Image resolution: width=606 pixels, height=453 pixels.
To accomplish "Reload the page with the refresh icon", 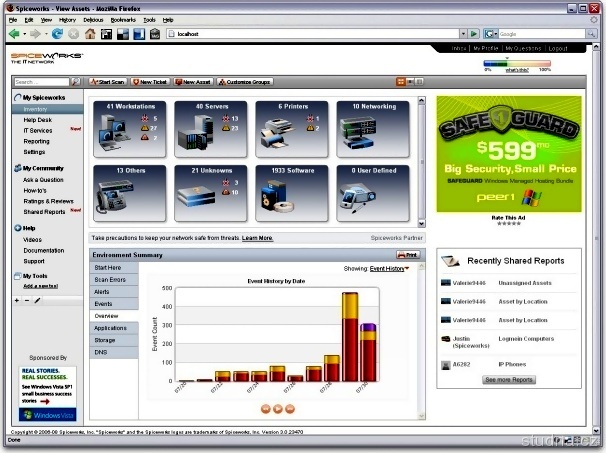I will [x=57, y=34].
